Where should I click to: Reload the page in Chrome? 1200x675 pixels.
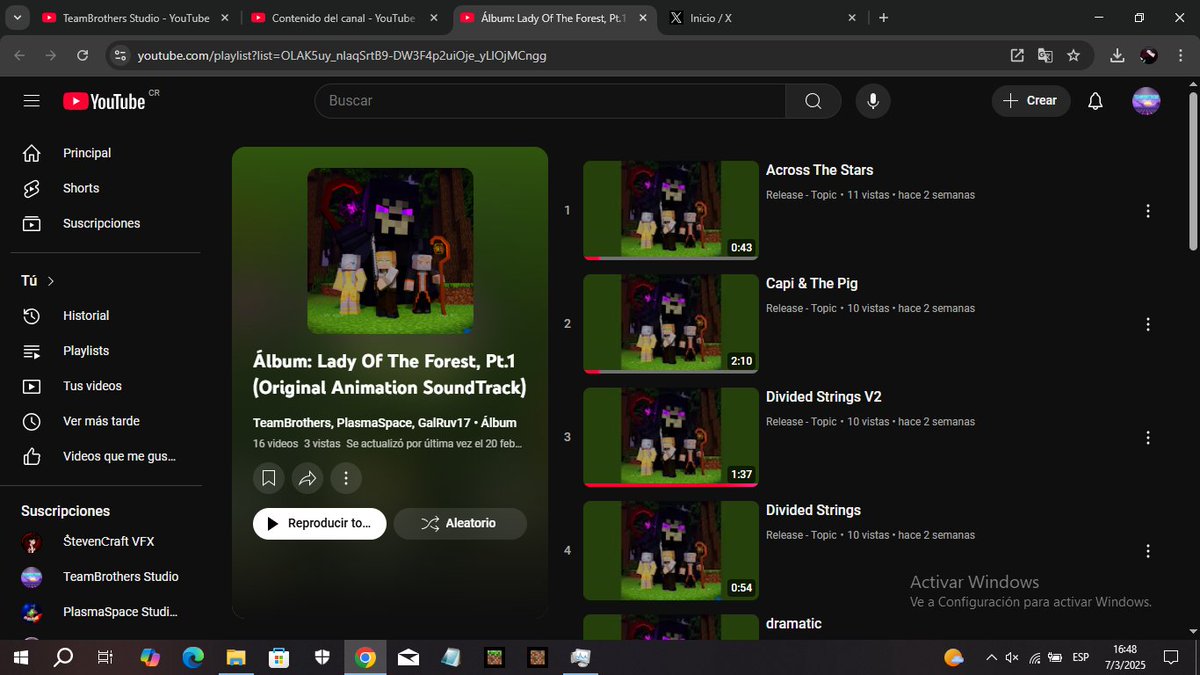pyautogui.click(x=83, y=56)
